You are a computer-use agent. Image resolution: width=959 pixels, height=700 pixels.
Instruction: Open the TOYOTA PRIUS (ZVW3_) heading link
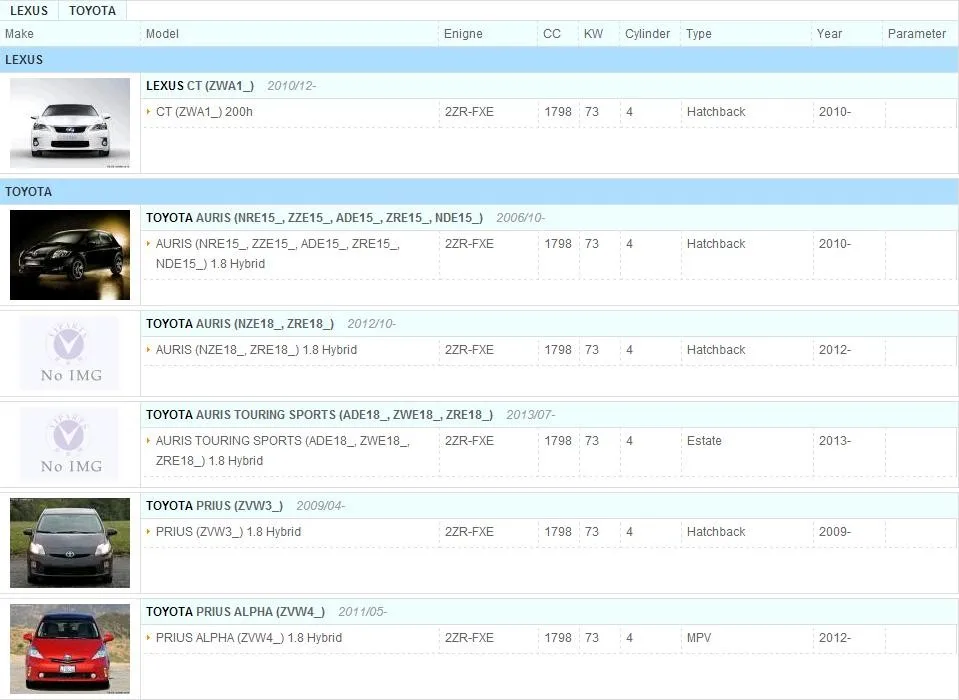tap(214, 506)
